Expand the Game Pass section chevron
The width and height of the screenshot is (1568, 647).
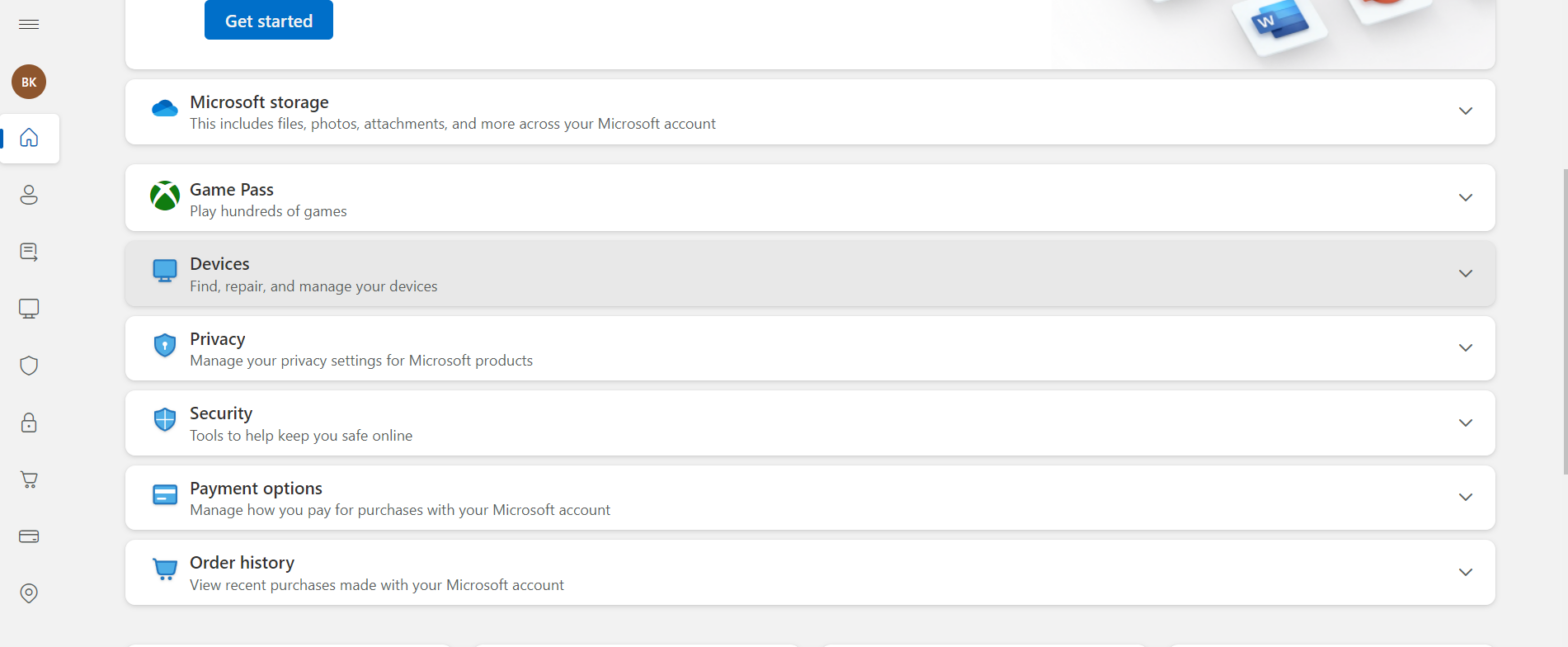tap(1465, 198)
